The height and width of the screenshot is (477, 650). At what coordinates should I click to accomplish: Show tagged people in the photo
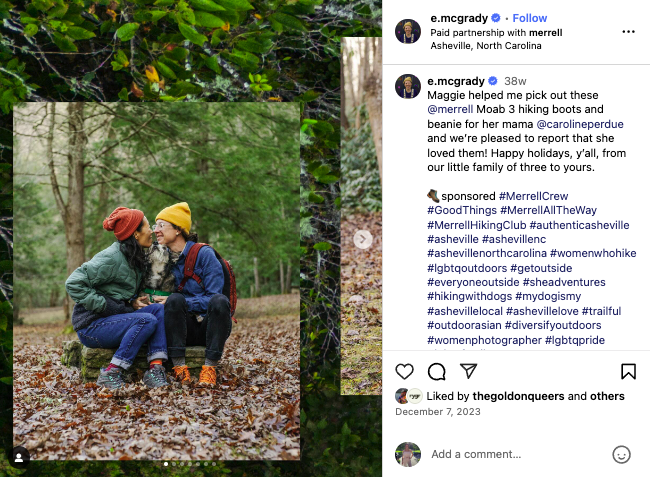click(18, 457)
